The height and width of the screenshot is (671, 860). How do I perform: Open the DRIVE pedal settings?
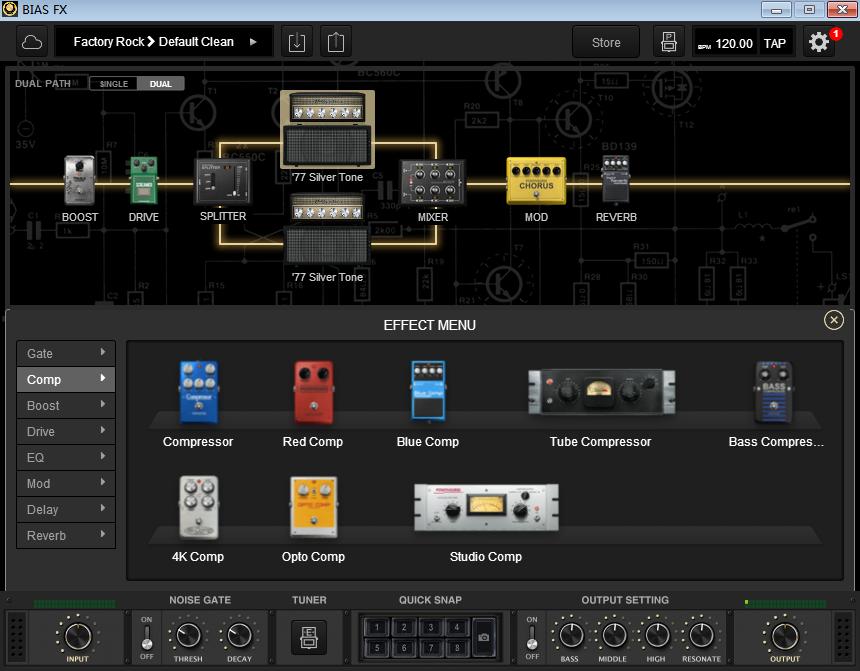[143, 180]
